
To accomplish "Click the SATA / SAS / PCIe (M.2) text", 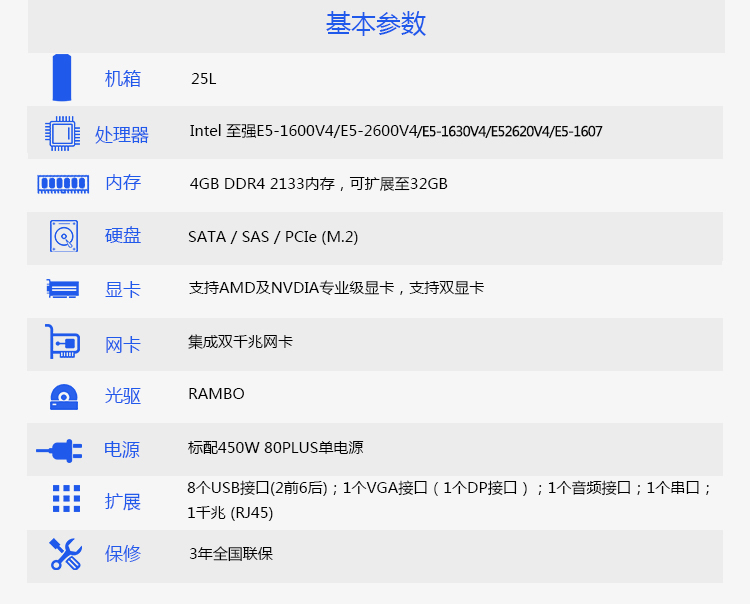I will click(273, 237).
